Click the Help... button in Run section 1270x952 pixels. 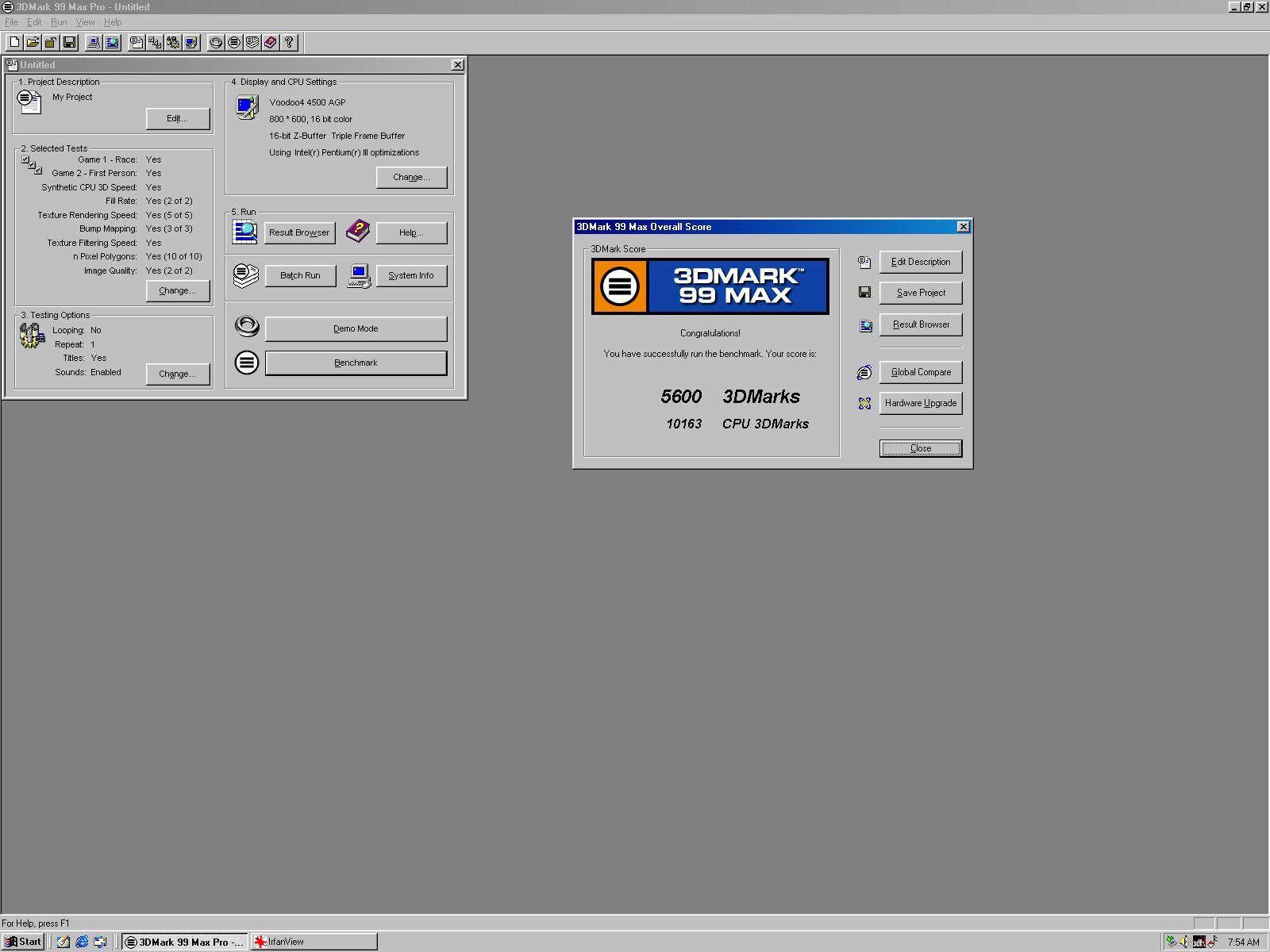(411, 232)
